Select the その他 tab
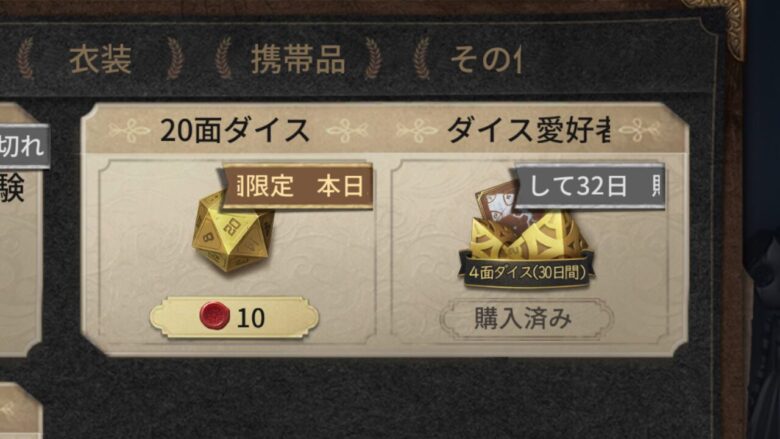The height and width of the screenshot is (439, 780). point(486,60)
